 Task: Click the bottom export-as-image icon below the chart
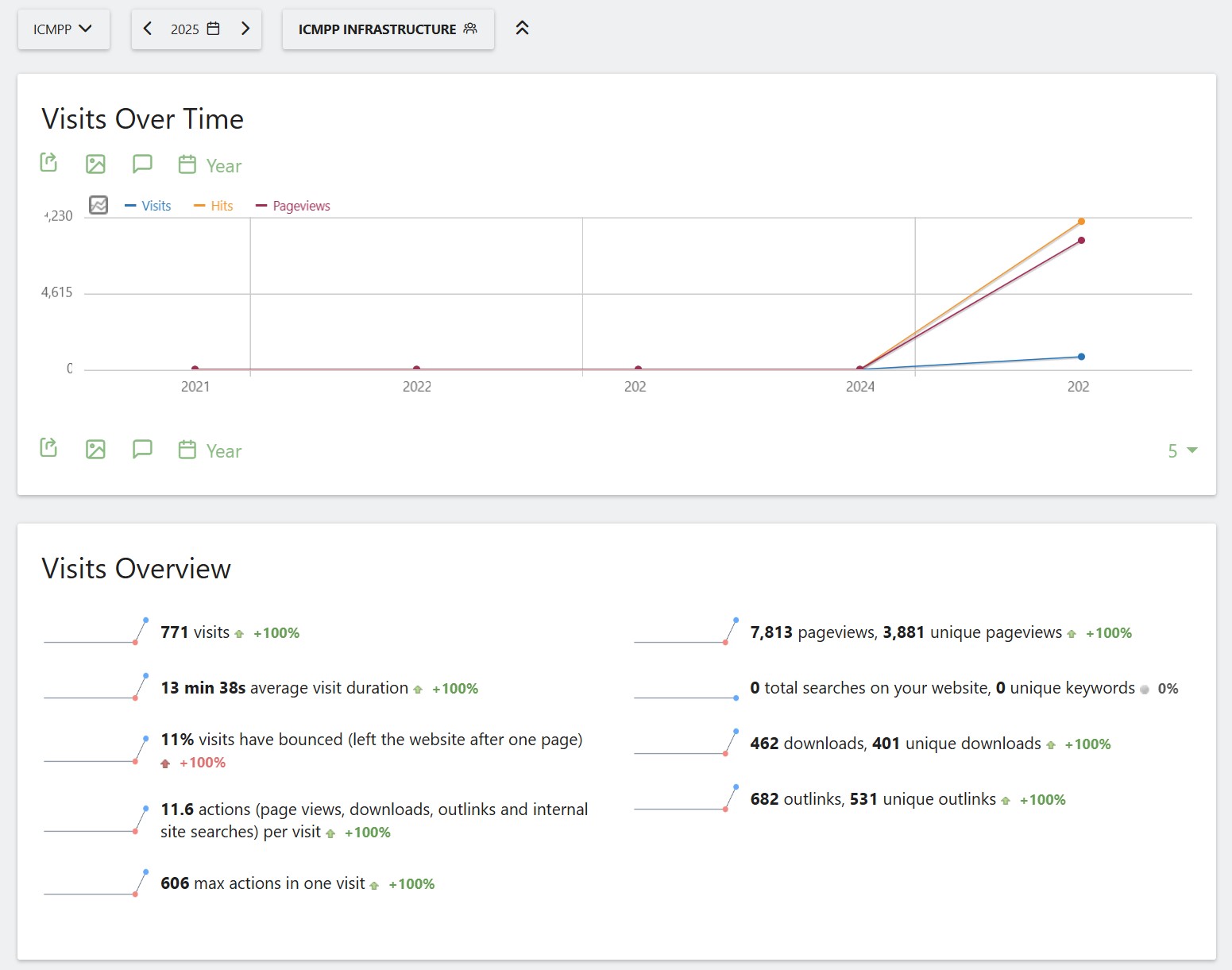click(x=95, y=450)
